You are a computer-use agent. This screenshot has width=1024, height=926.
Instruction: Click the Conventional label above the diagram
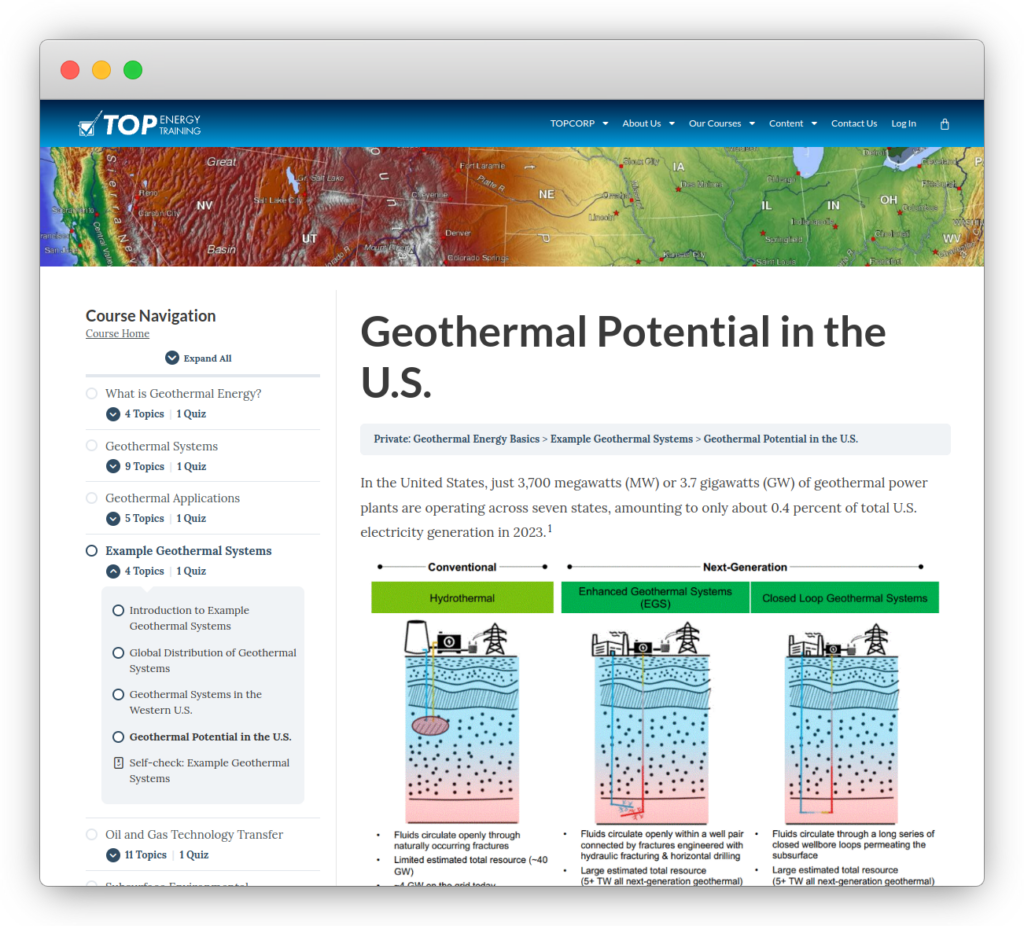462,567
